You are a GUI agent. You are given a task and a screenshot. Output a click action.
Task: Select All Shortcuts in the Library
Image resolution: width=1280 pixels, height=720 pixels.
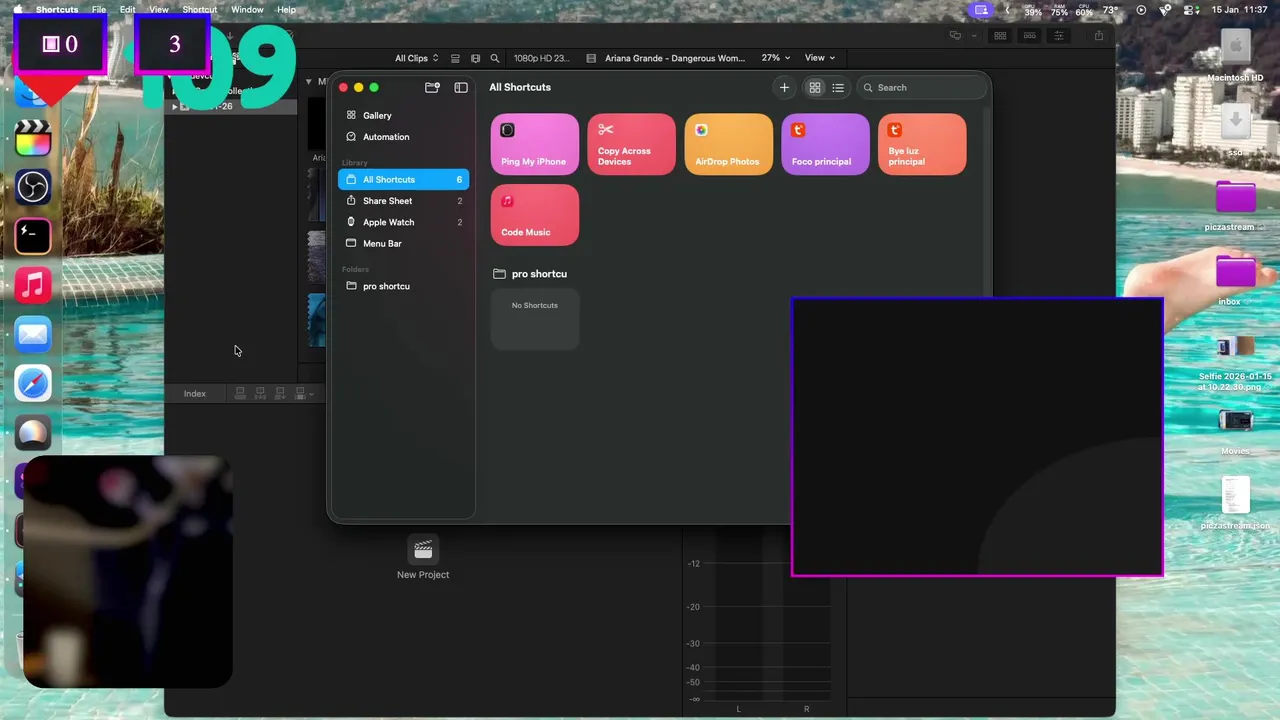pos(403,180)
